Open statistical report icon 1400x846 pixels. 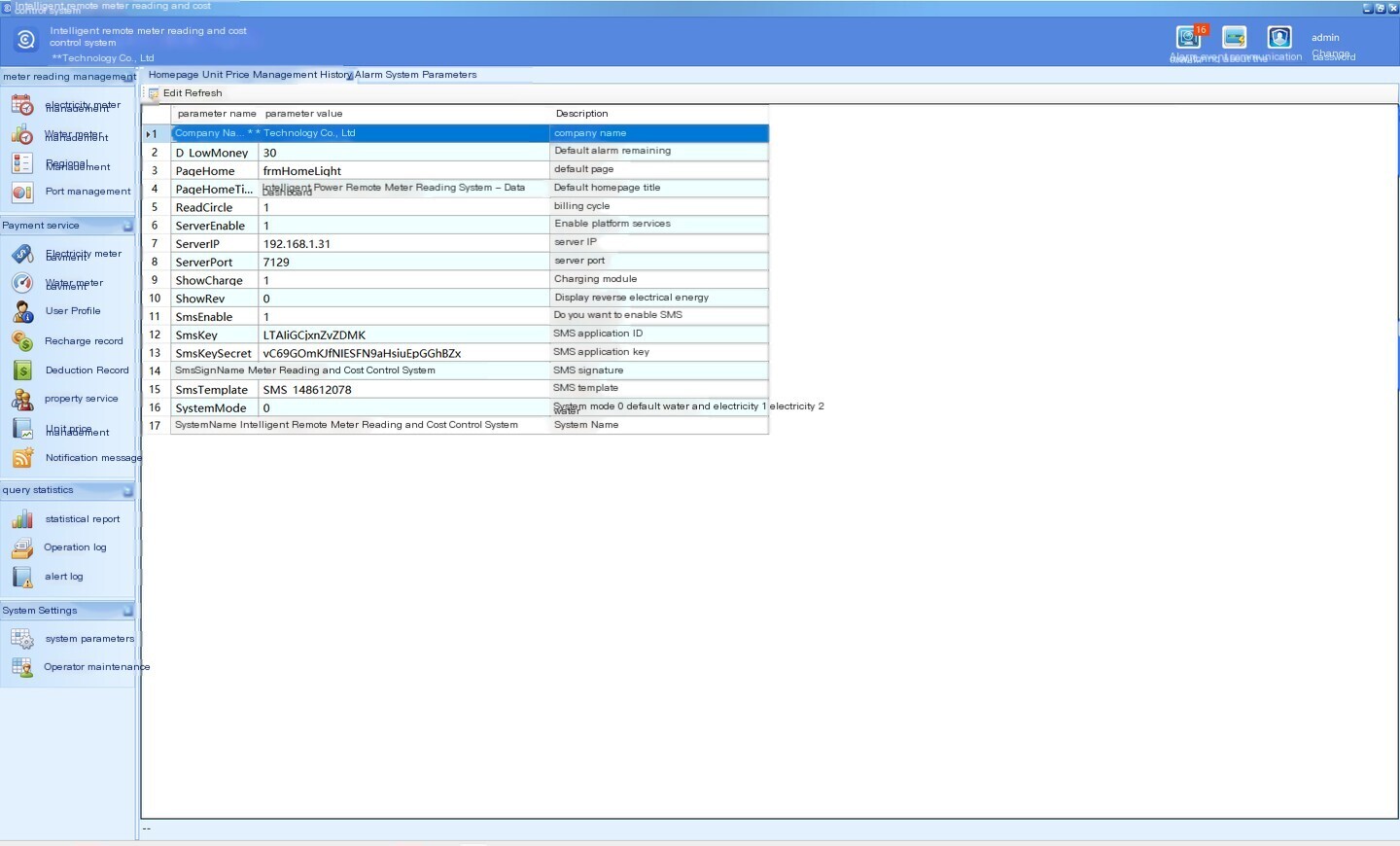22,519
